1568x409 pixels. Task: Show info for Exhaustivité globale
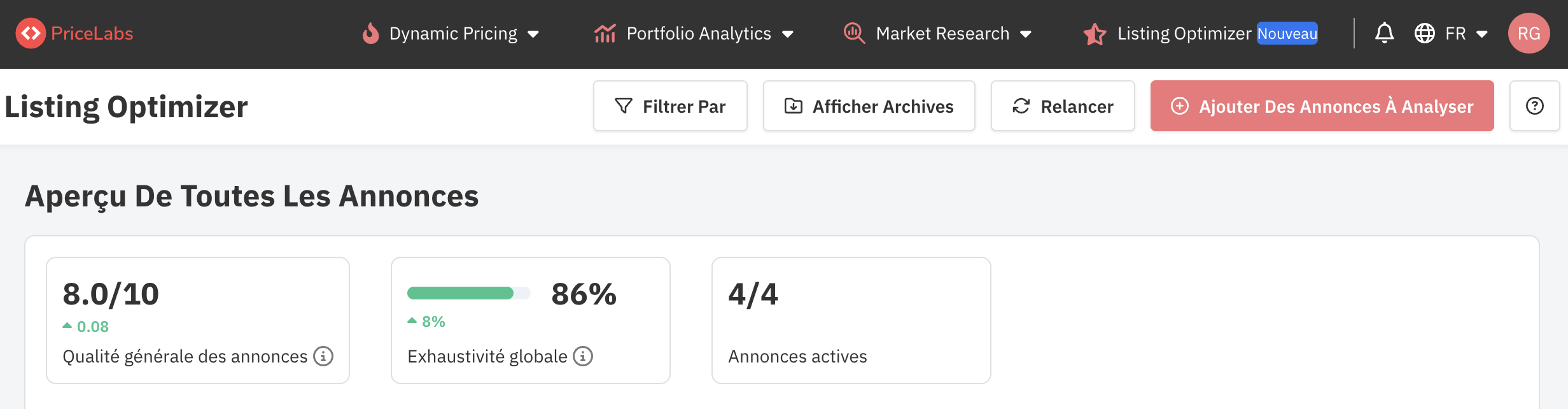pyautogui.click(x=583, y=356)
